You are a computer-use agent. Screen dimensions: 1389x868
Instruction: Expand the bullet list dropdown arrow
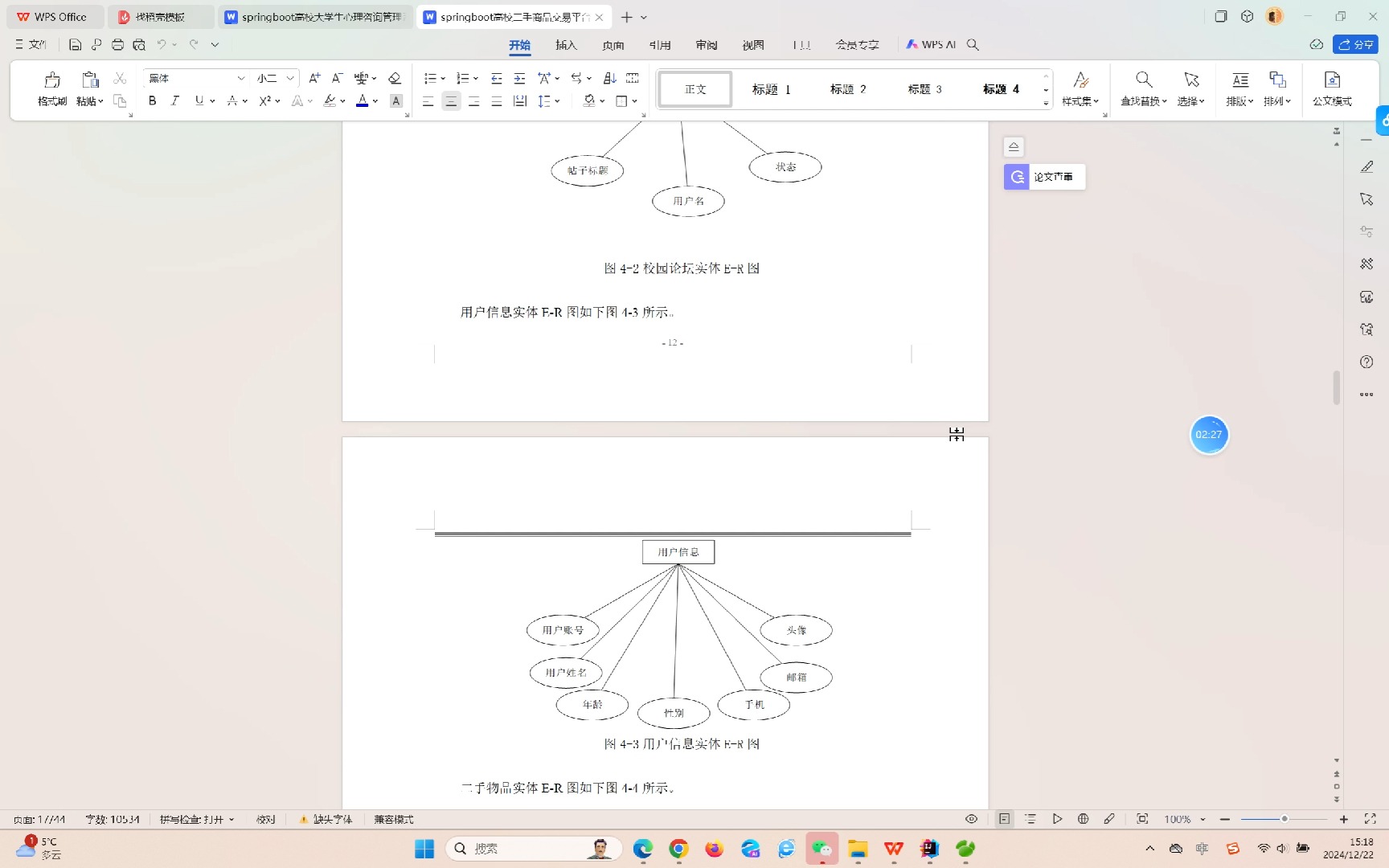point(443,79)
